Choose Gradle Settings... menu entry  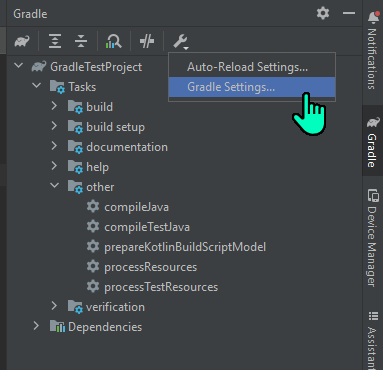tap(252, 87)
